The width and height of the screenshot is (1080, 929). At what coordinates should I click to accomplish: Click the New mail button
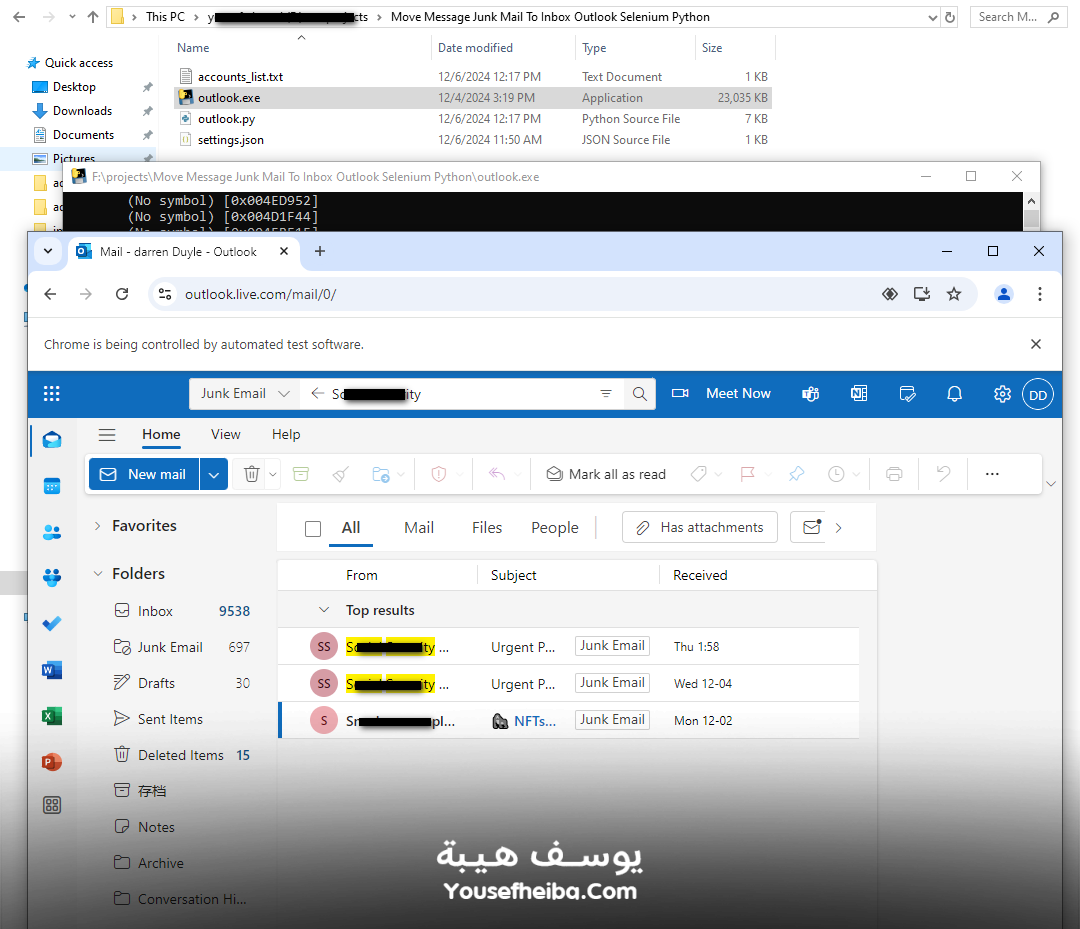(143, 473)
